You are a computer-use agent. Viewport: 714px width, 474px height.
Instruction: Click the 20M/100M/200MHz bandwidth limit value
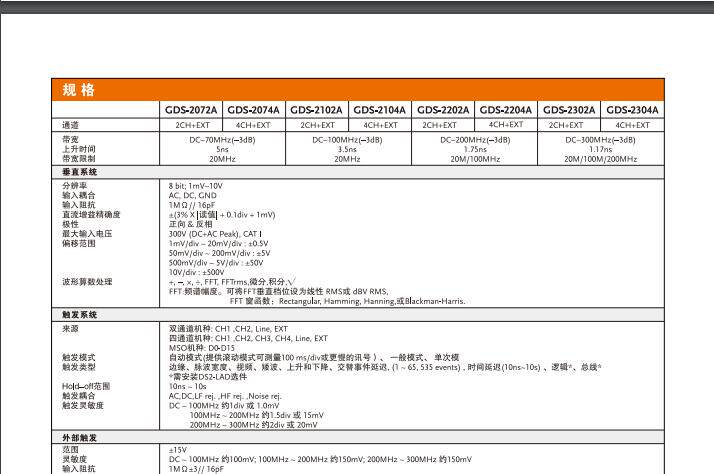[x=600, y=159]
